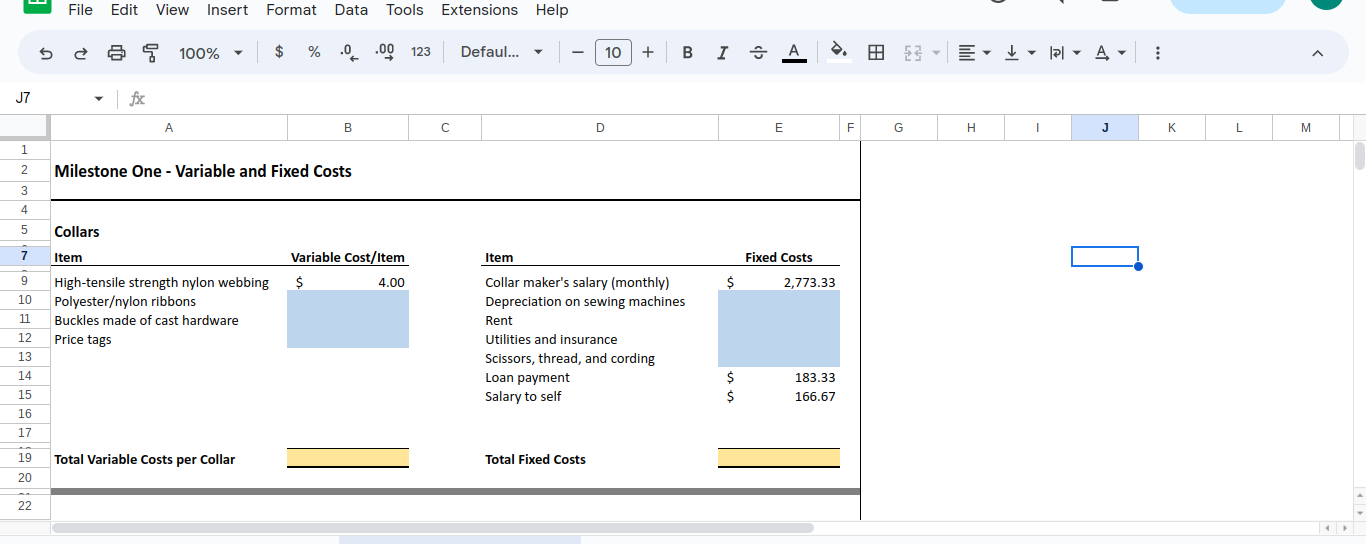Open the Extensions menu
The width and height of the screenshot is (1366, 544).
[479, 10]
